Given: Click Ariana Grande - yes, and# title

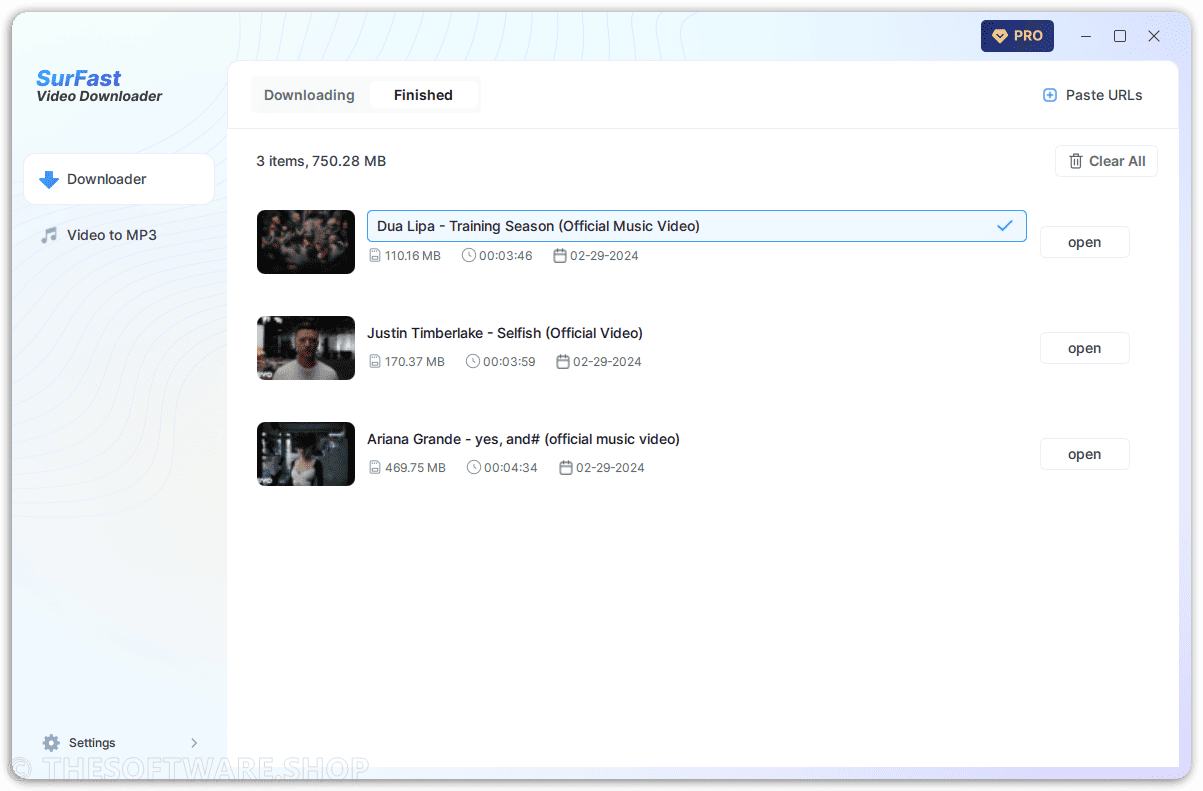Looking at the screenshot, I should (x=523, y=439).
